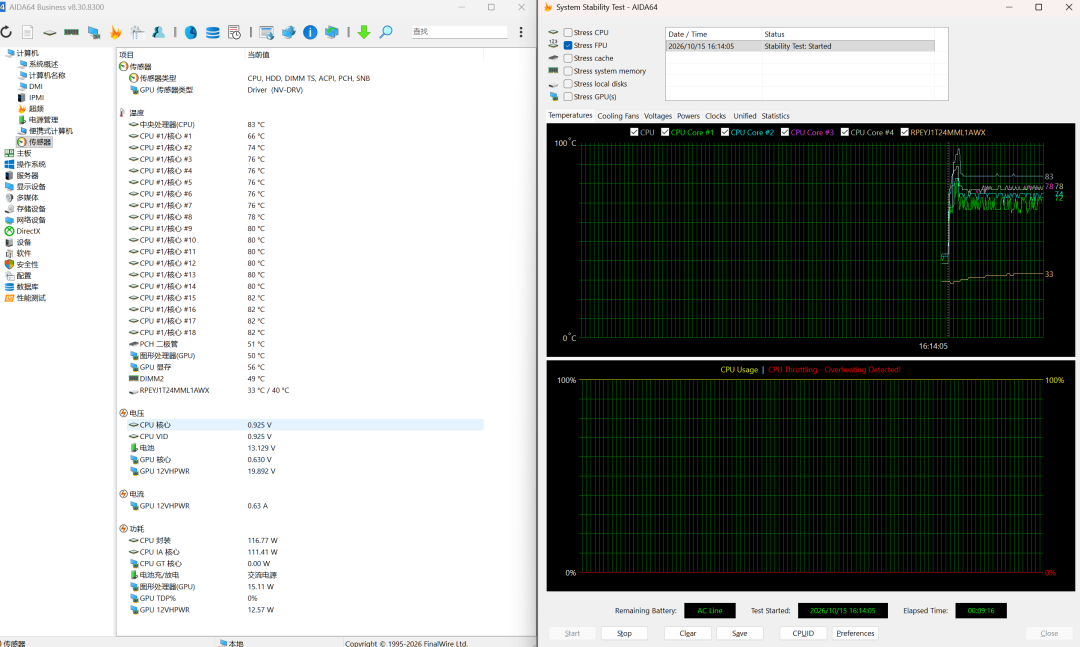Click the 查找 search input field
The height and width of the screenshot is (647, 1080).
(459, 32)
